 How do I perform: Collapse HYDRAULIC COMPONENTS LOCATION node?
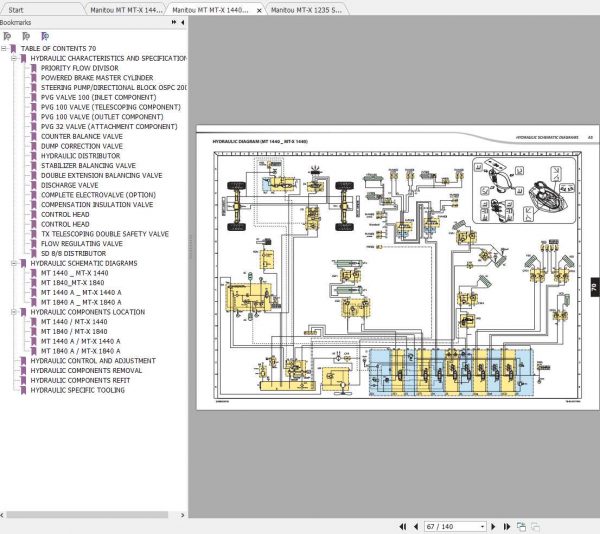pos(13,312)
